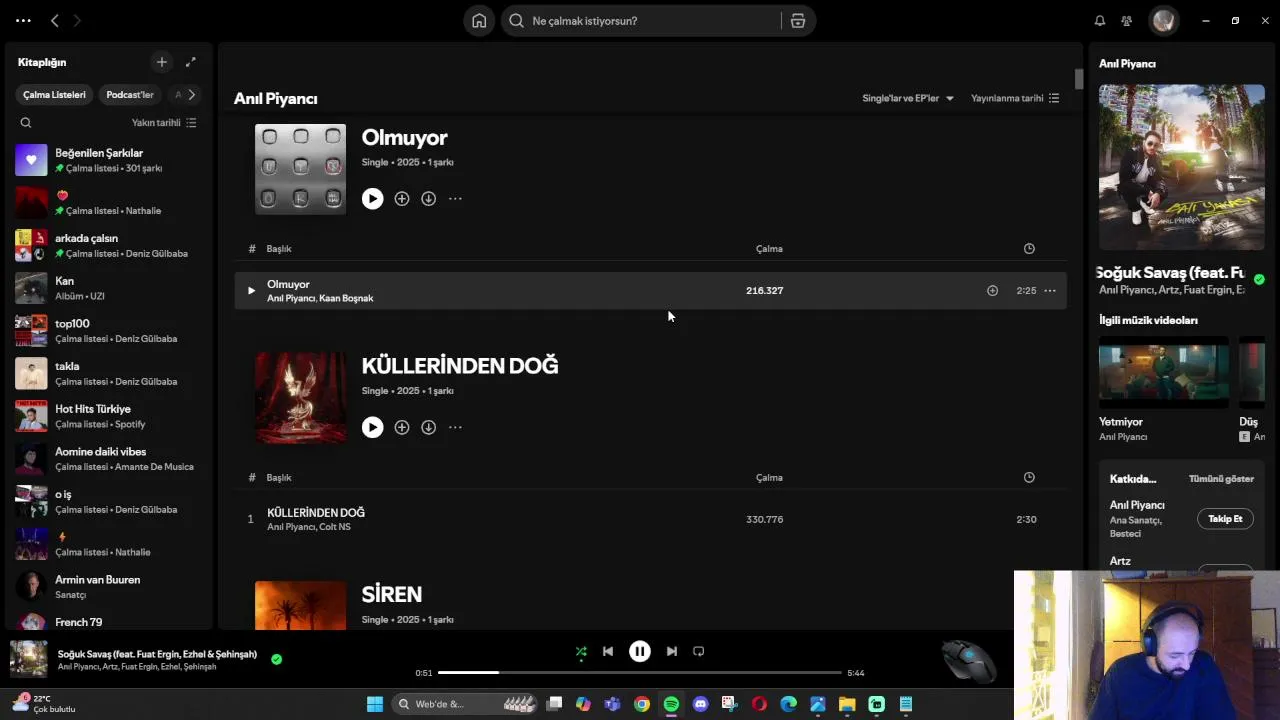Open the Windows Start menu

(375, 704)
